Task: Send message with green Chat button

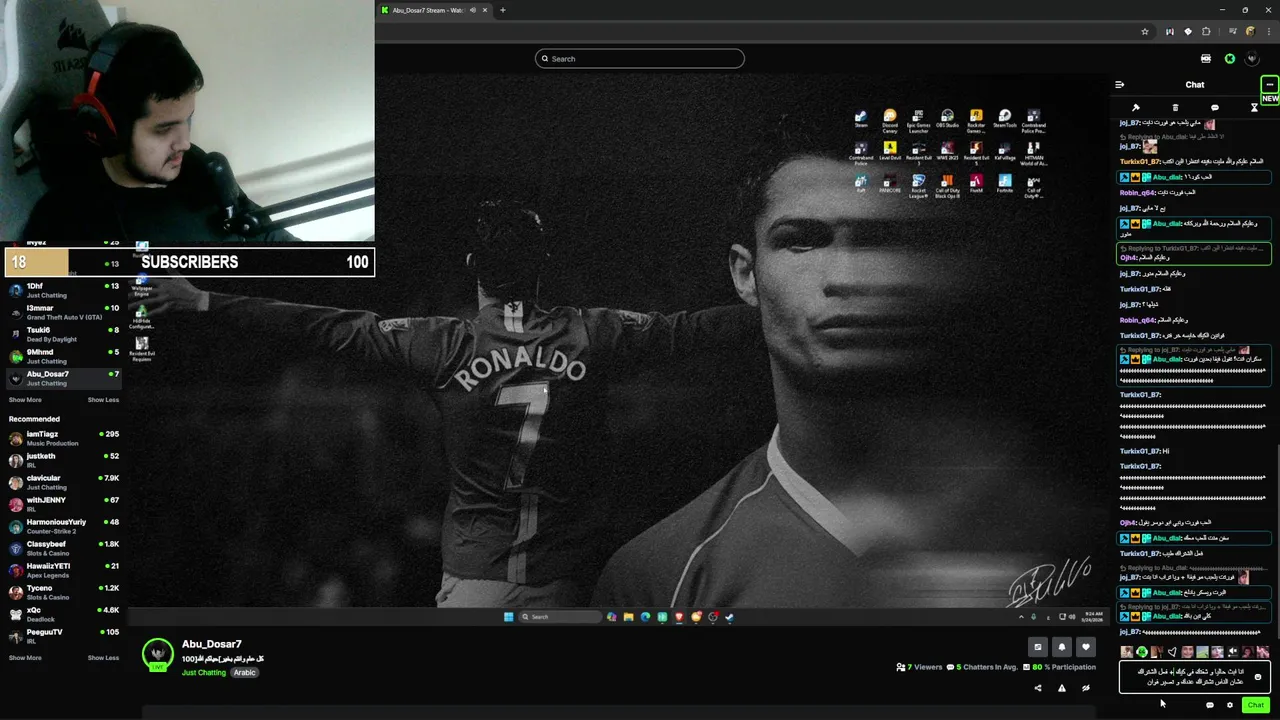Action: (x=1255, y=705)
